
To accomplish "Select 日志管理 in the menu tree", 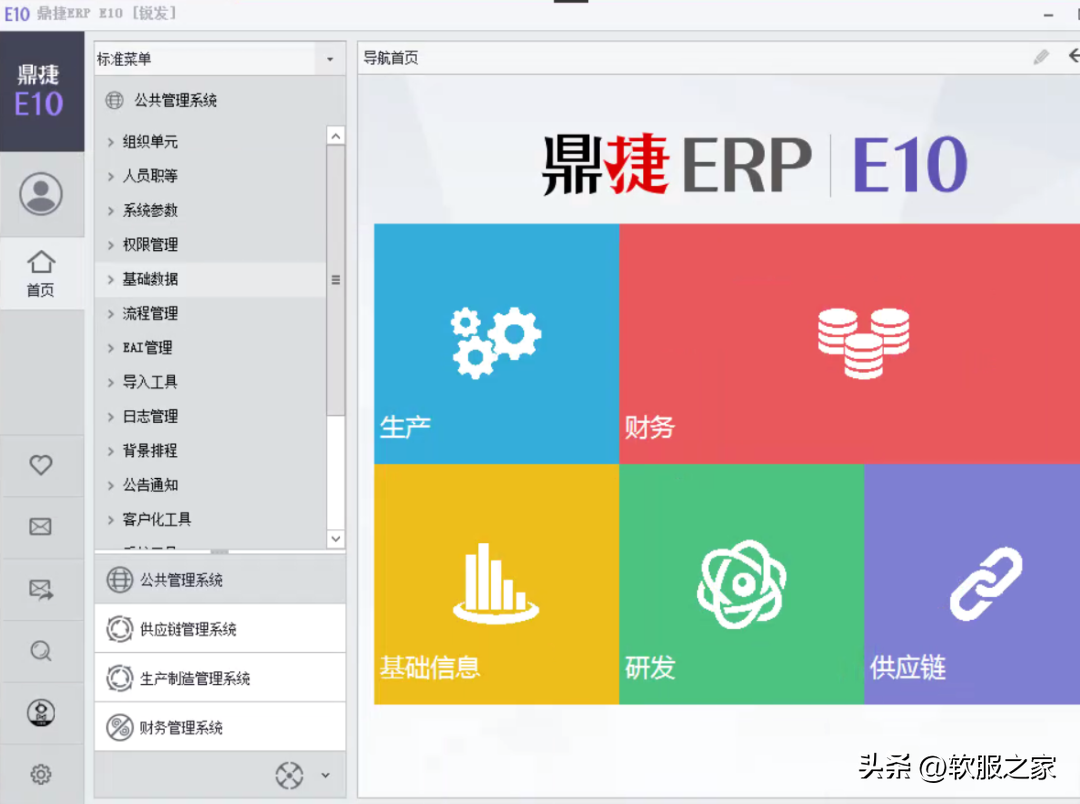I will pyautogui.click(x=150, y=416).
